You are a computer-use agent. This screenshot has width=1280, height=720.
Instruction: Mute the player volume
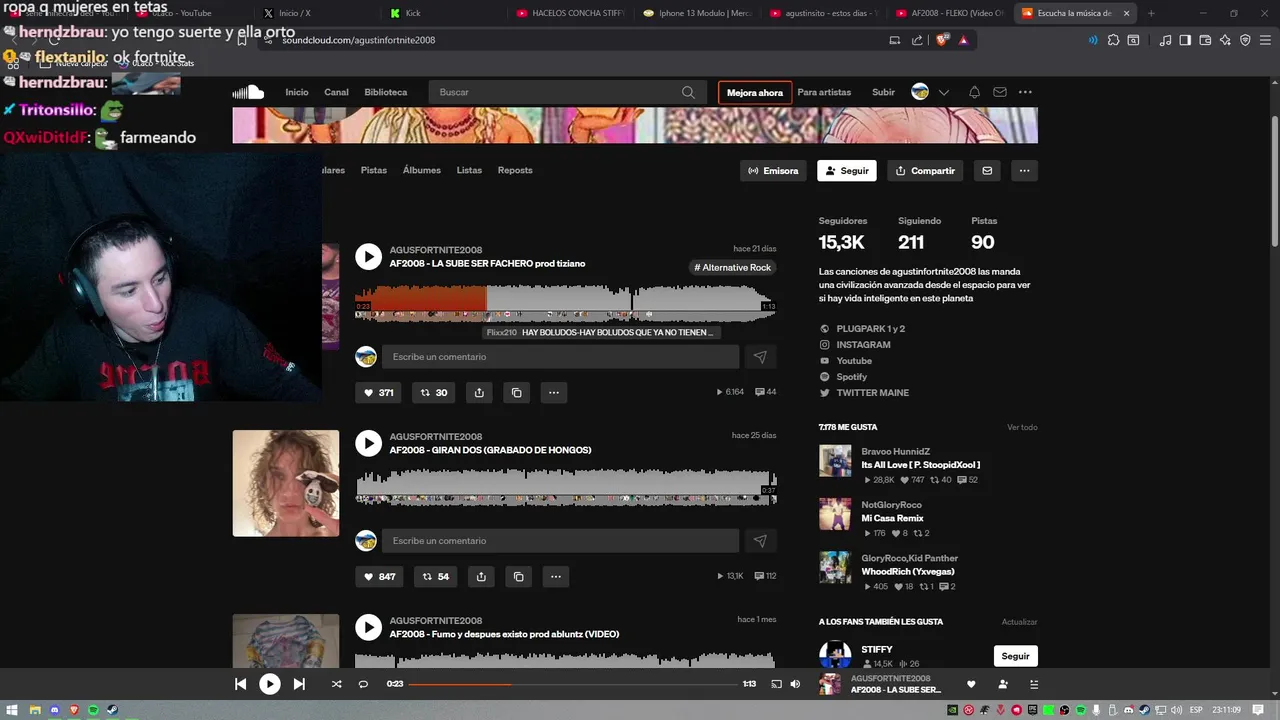click(x=795, y=684)
